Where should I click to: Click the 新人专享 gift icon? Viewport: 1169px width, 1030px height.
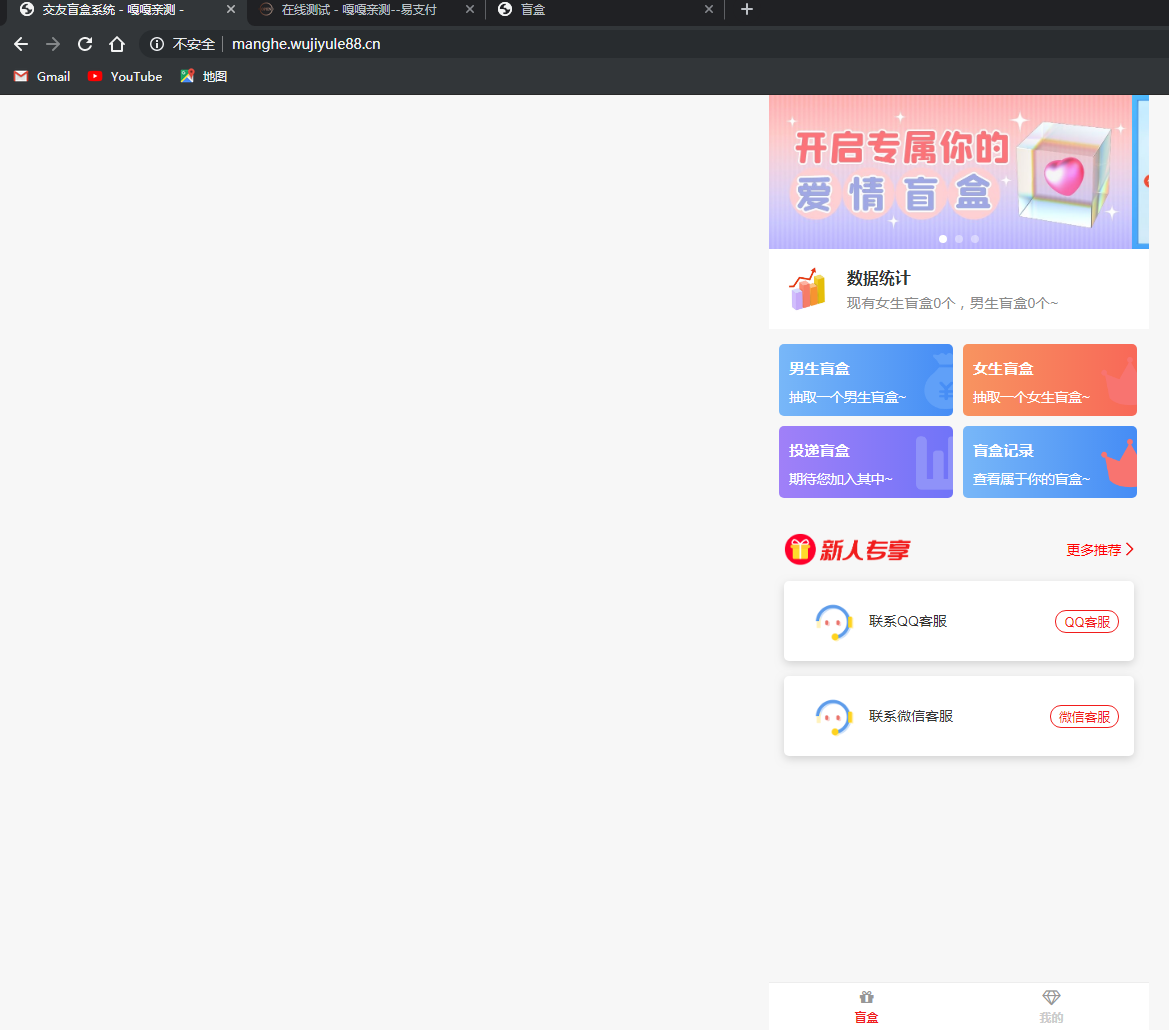point(800,549)
